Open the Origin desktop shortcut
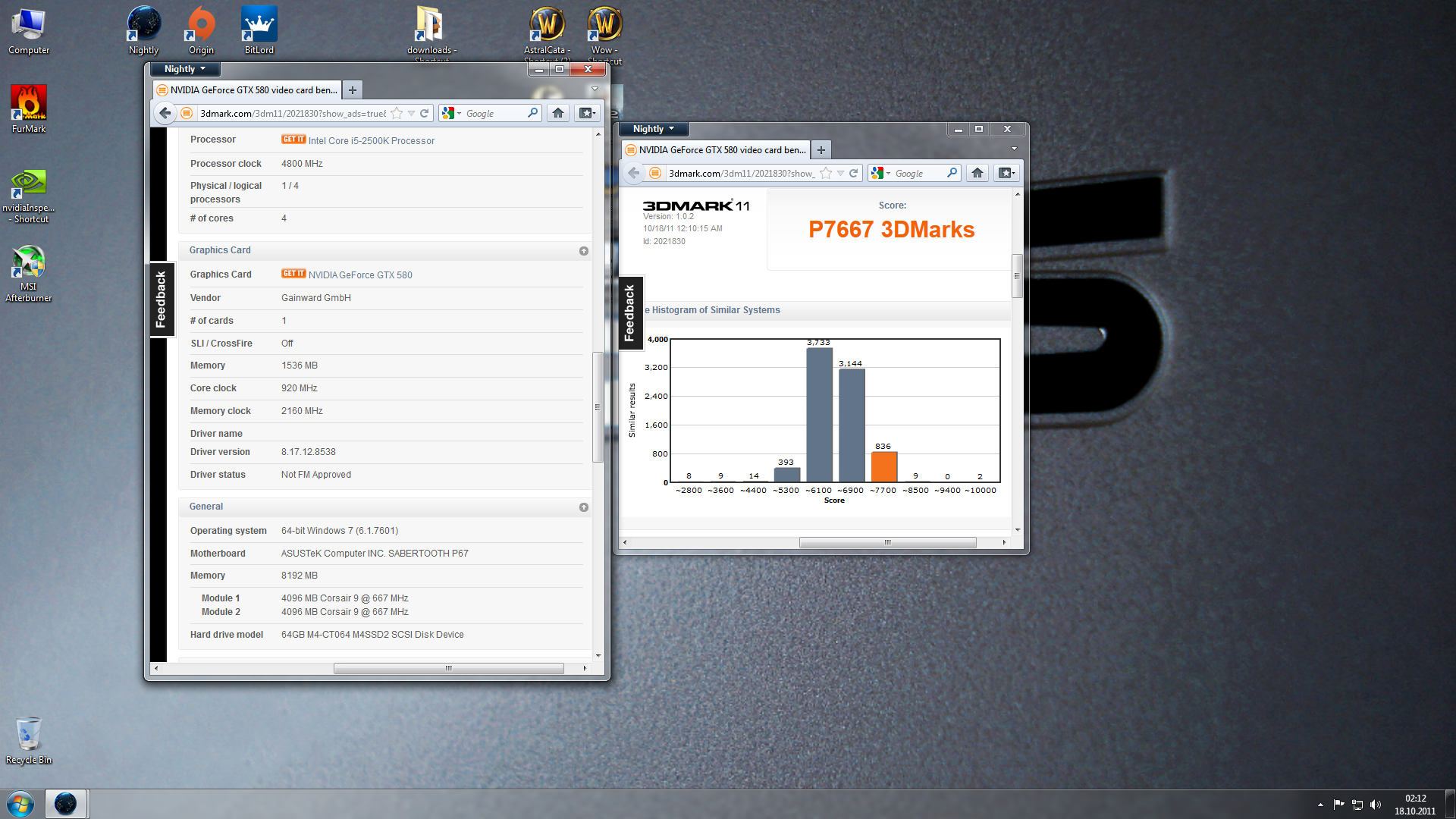Screen dimensions: 1456x819 point(201,30)
